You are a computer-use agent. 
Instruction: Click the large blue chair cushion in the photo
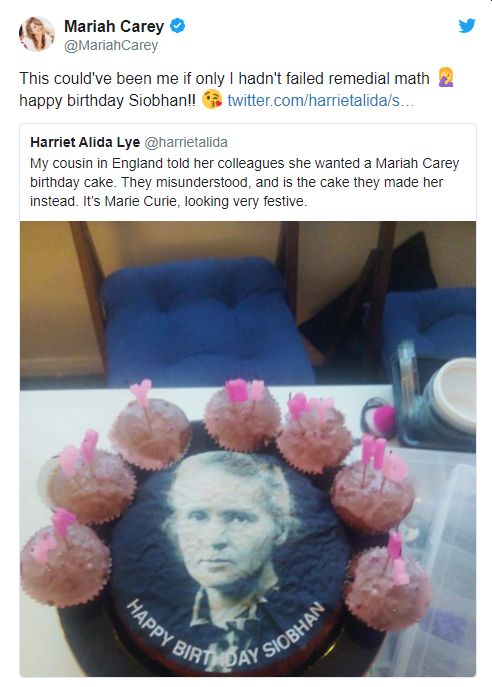pos(206,322)
